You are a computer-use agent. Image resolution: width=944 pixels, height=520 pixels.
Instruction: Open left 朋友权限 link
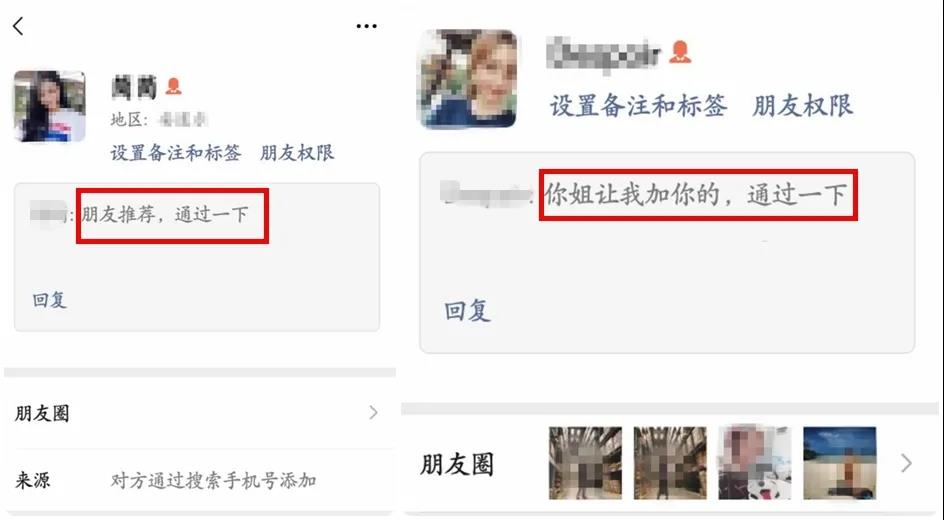click(x=297, y=153)
